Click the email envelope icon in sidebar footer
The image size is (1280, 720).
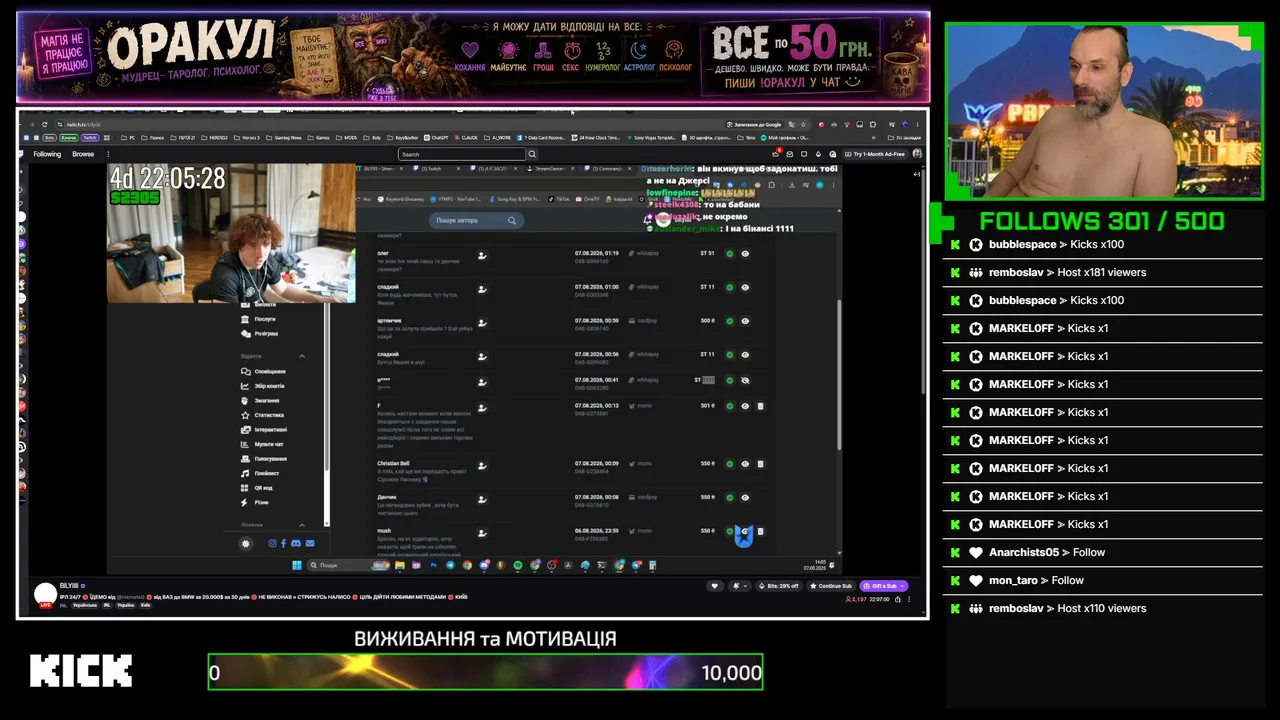310,543
